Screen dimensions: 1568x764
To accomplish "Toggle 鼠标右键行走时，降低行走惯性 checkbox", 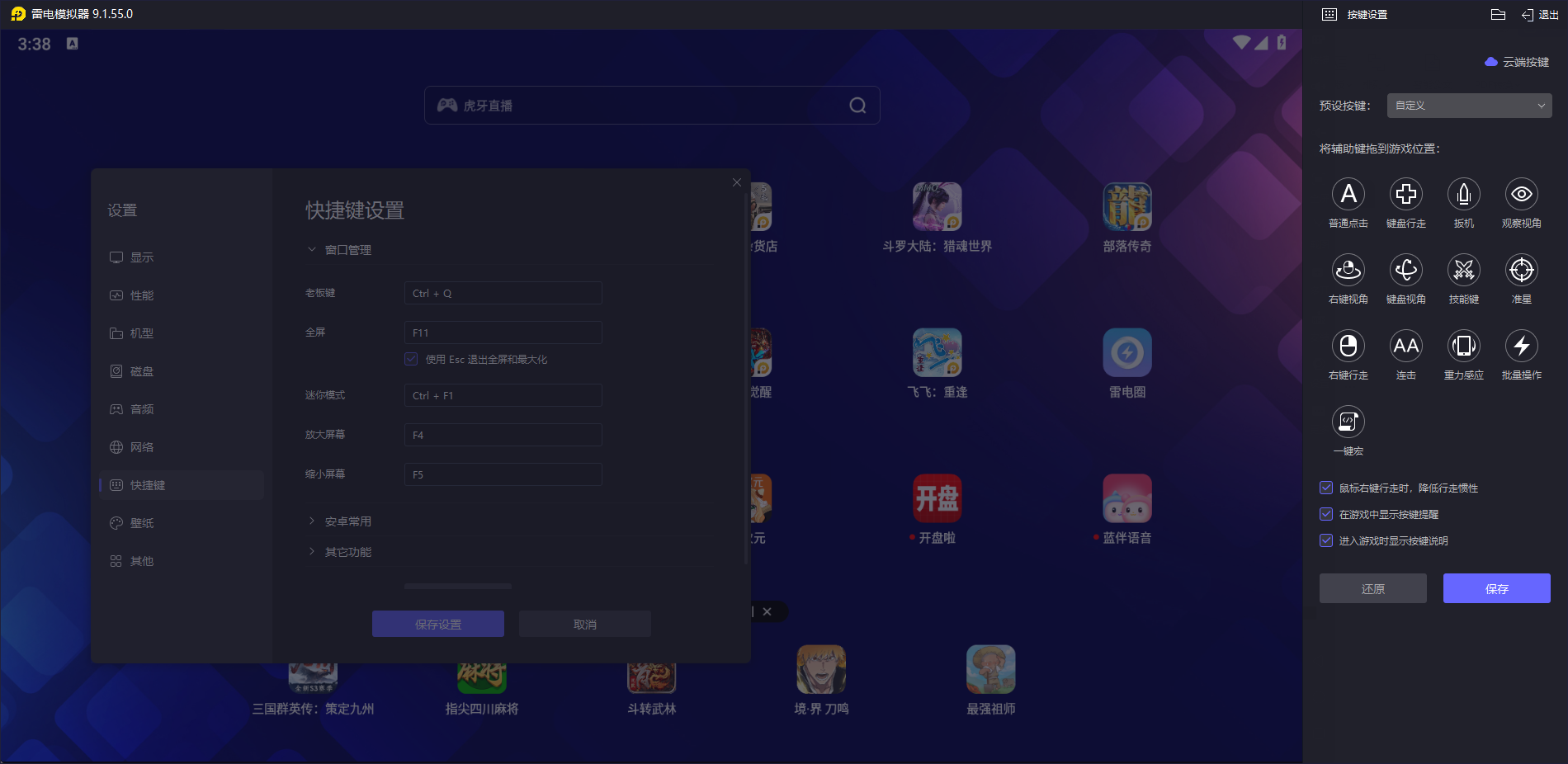I will 1326,488.
